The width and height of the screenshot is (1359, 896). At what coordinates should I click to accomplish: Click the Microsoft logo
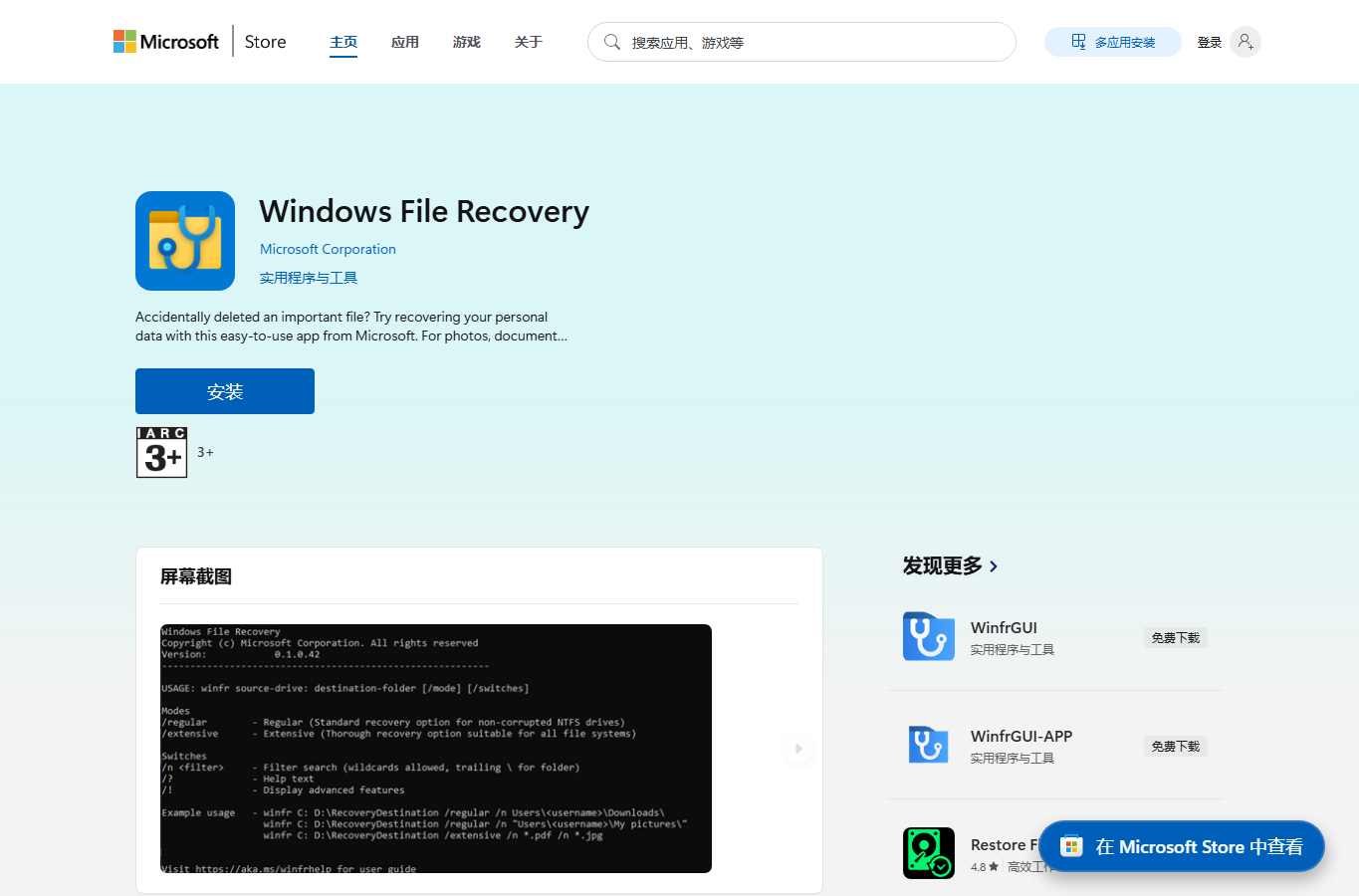pos(166,42)
